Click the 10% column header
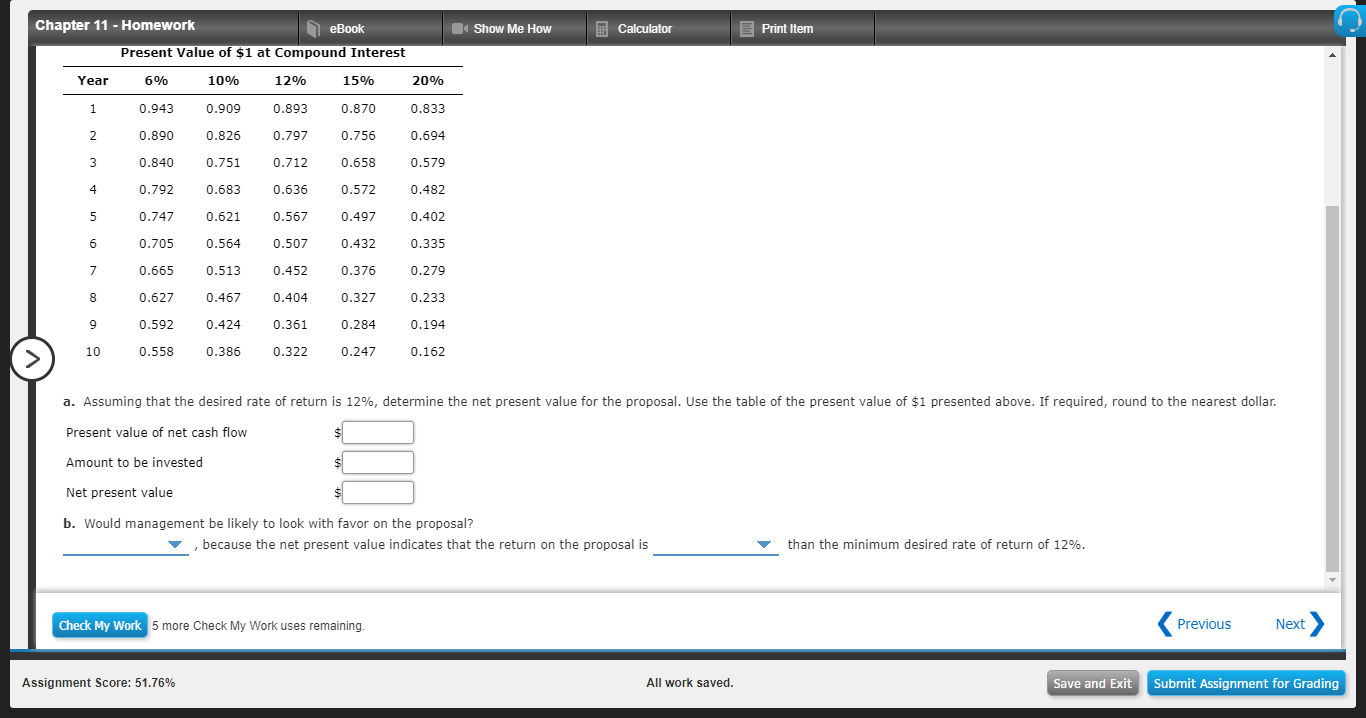Image resolution: width=1366 pixels, height=718 pixels. tap(223, 80)
